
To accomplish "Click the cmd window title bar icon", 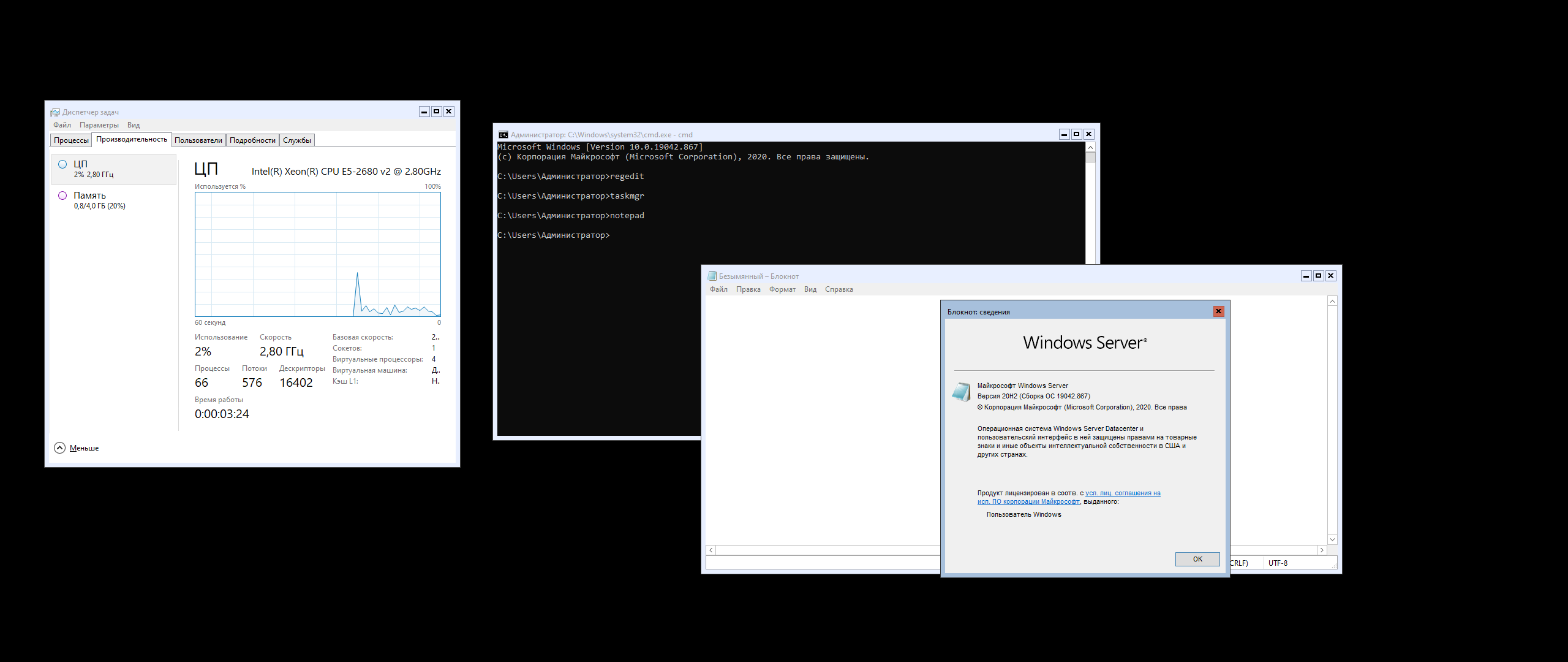I will pyautogui.click(x=503, y=135).
